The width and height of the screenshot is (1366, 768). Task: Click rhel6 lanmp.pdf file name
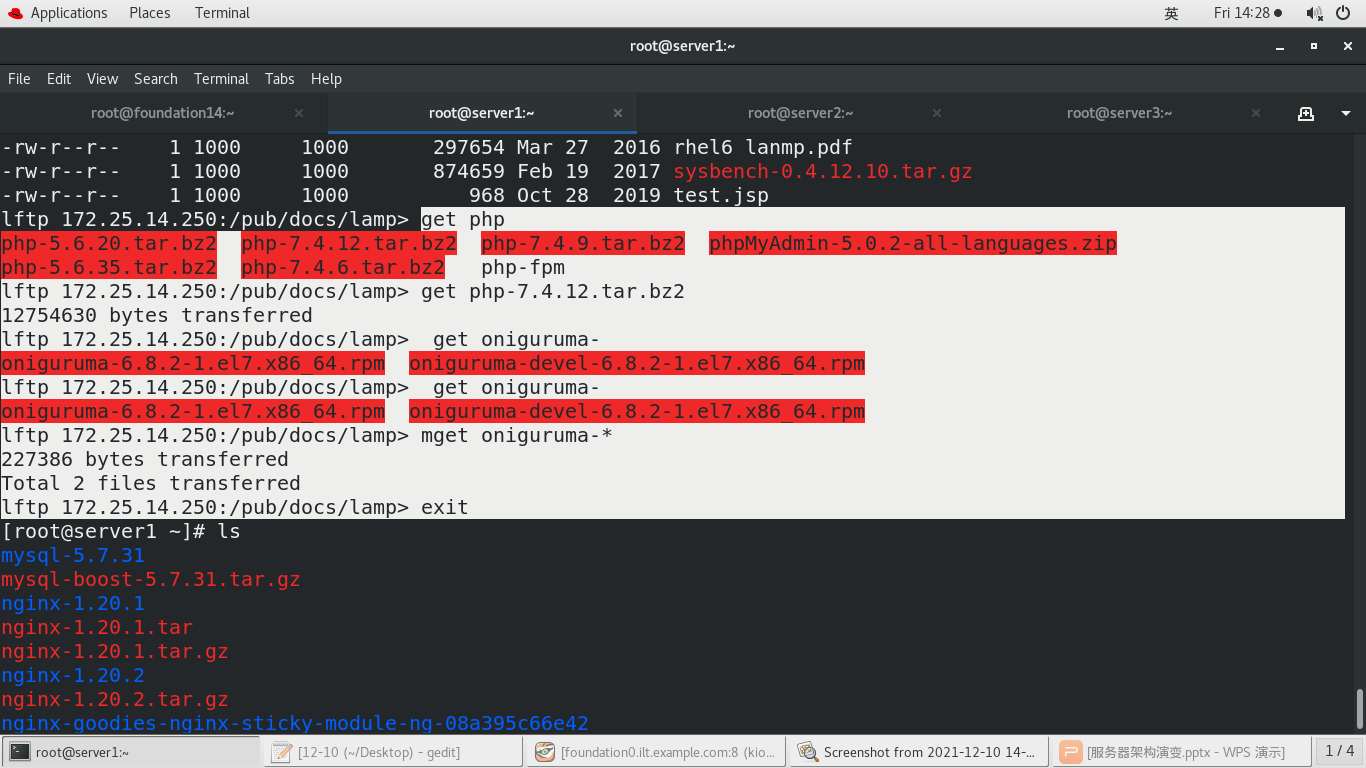click(x=763, y=147)
